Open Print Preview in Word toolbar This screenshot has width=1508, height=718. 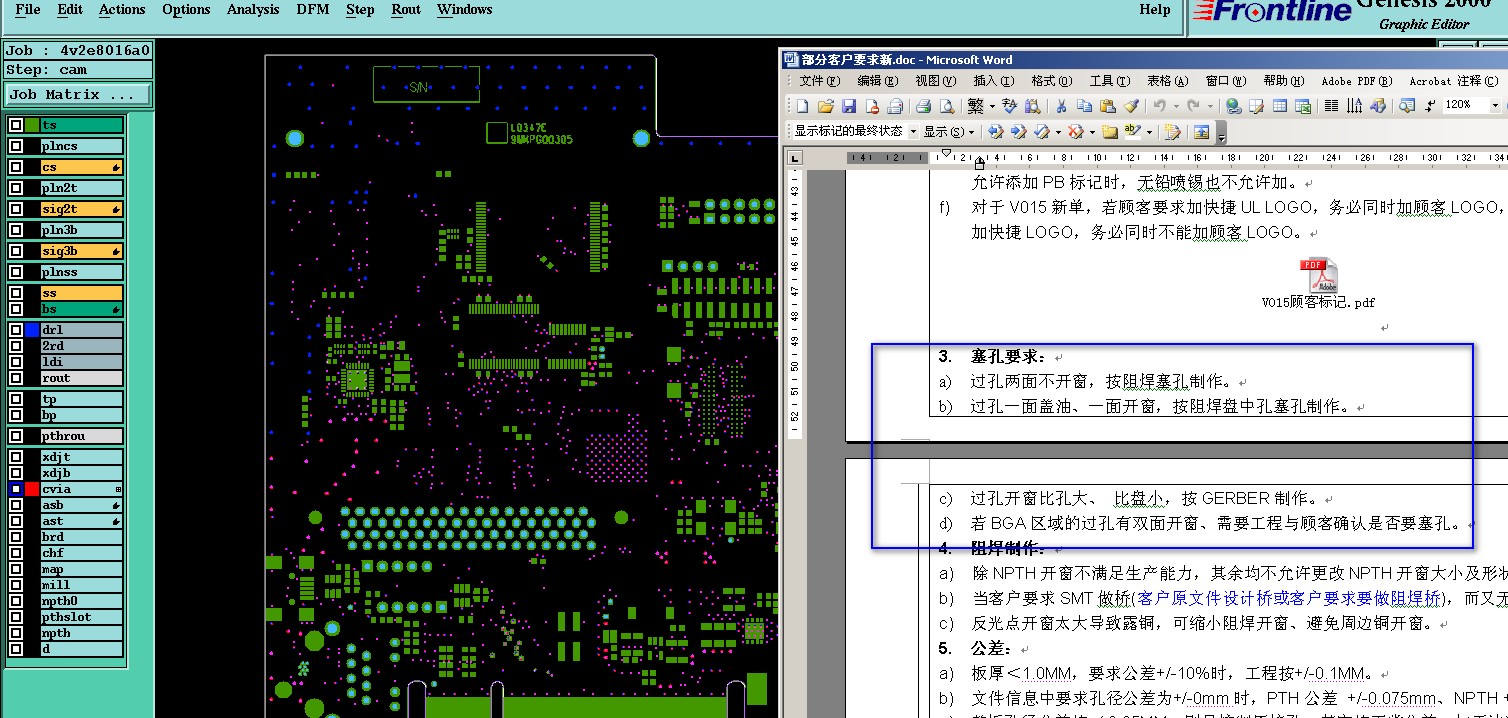[x=947, y=106]
